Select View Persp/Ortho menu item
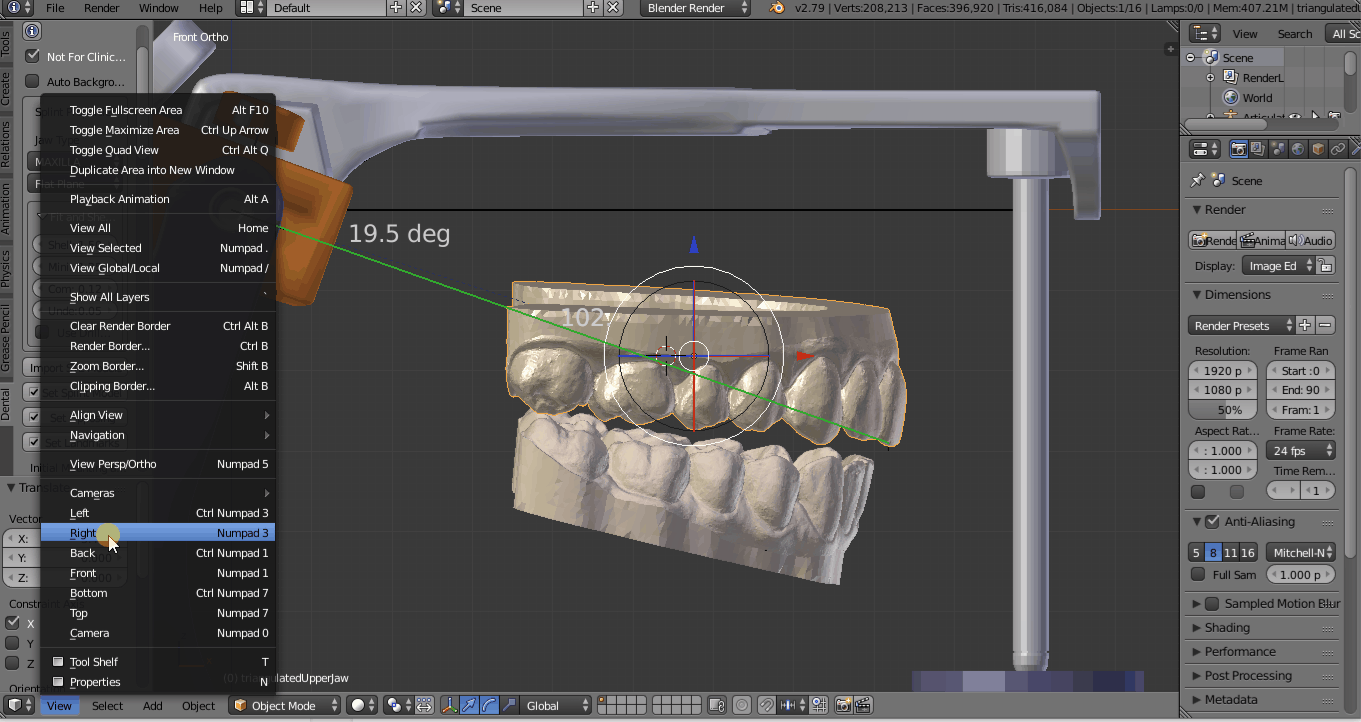Screen dimensions: 1361x722 click(x=157, y=464)
